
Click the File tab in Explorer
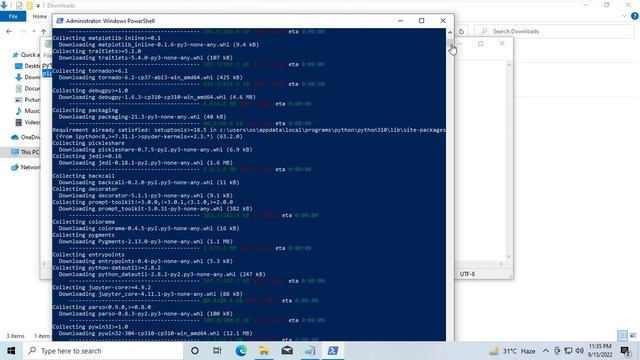click(x=13, y=16)
